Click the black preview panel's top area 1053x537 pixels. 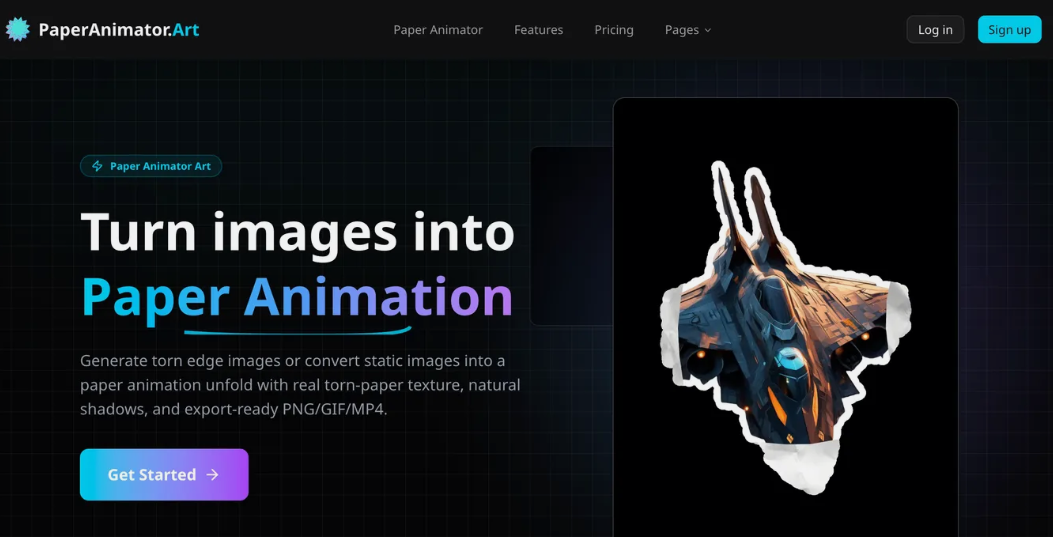(785, 125)
